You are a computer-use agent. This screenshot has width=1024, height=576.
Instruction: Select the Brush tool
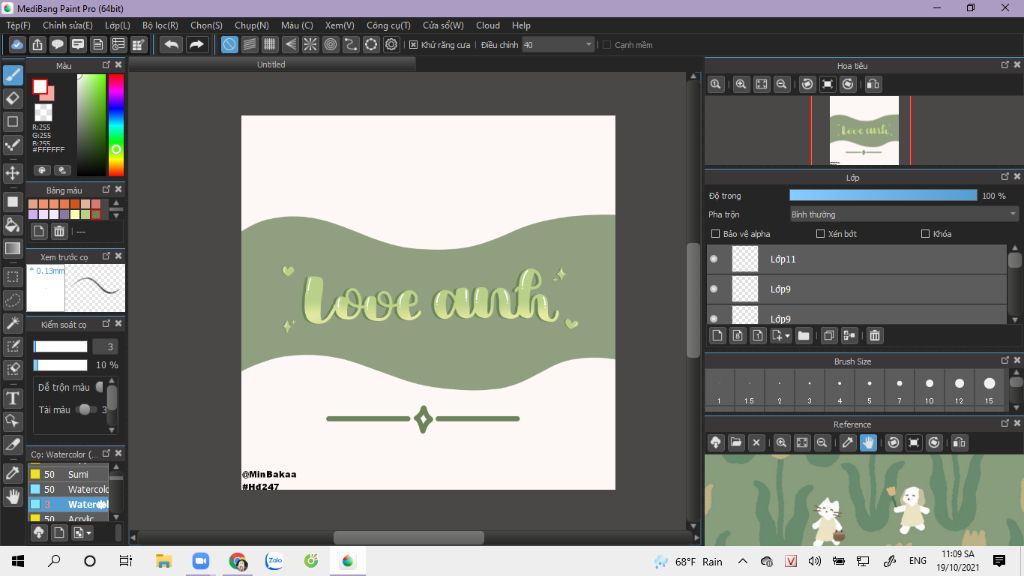[x=12, y=75]
